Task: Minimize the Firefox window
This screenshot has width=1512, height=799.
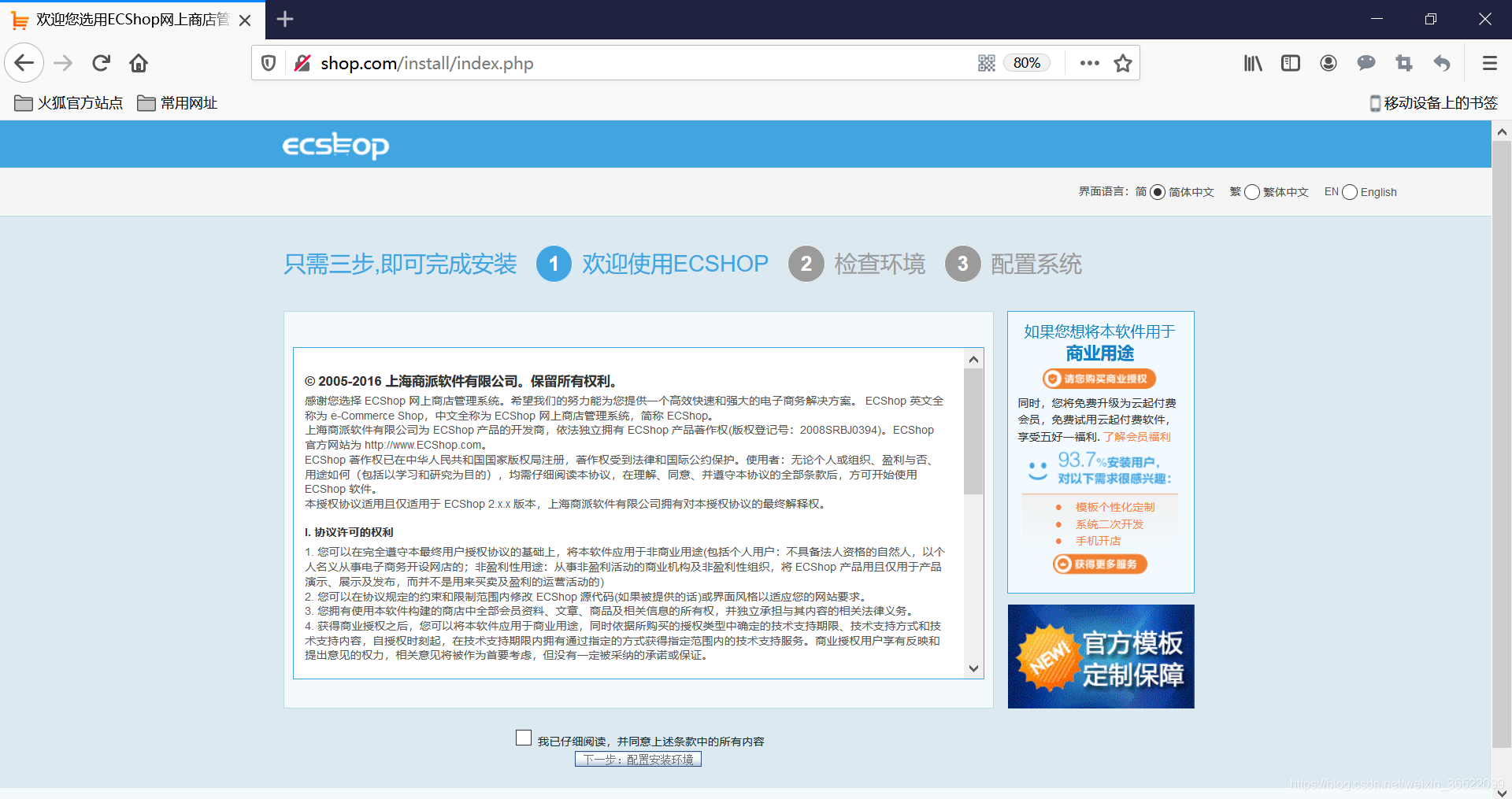Action: pyautogui.click(x=1377, y=19)
